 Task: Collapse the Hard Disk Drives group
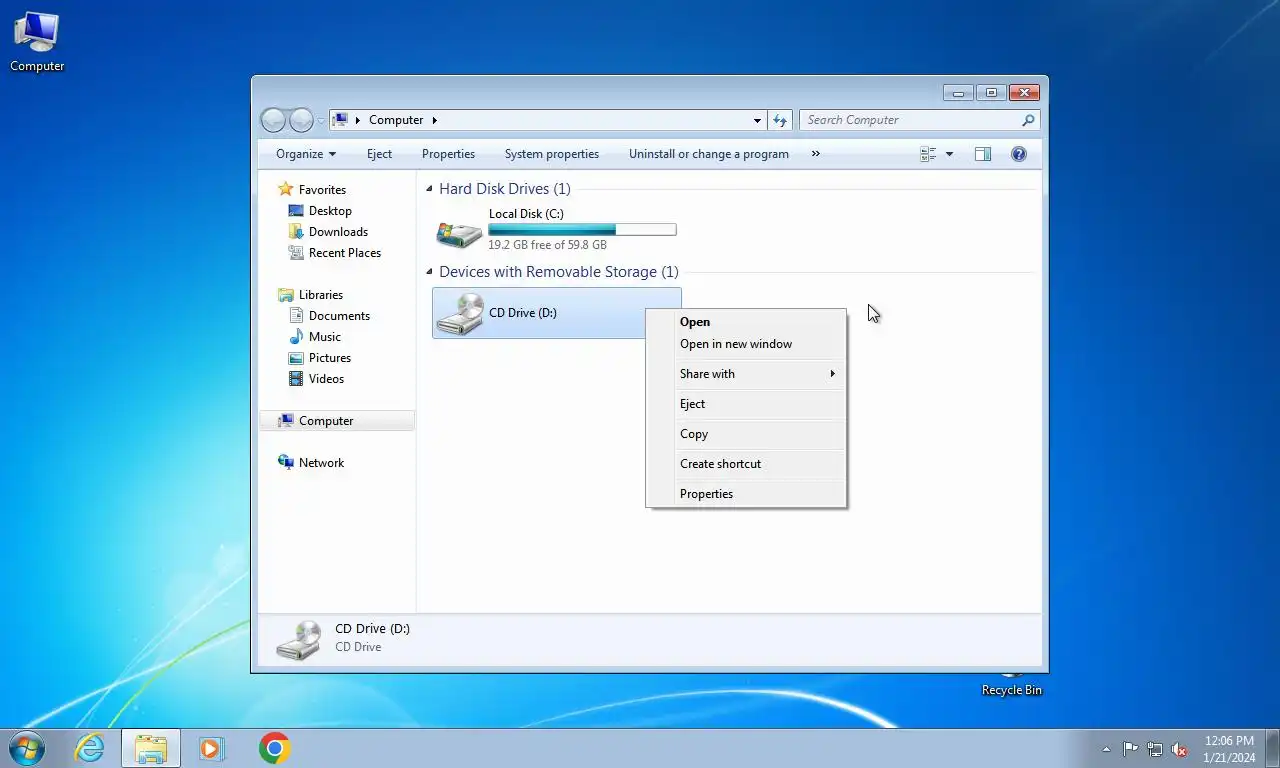pyautogui.click(x=430, y=189)
